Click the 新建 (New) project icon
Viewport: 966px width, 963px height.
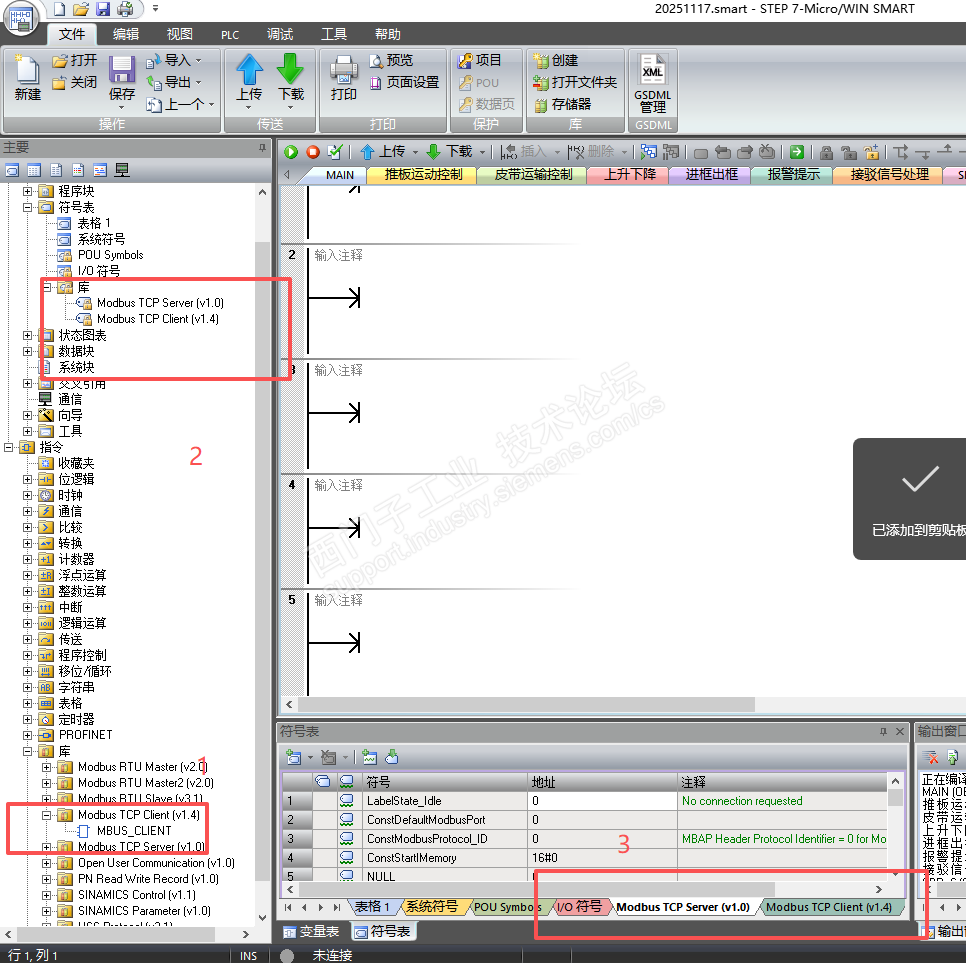pyautogui.click(x=28, y=78)
